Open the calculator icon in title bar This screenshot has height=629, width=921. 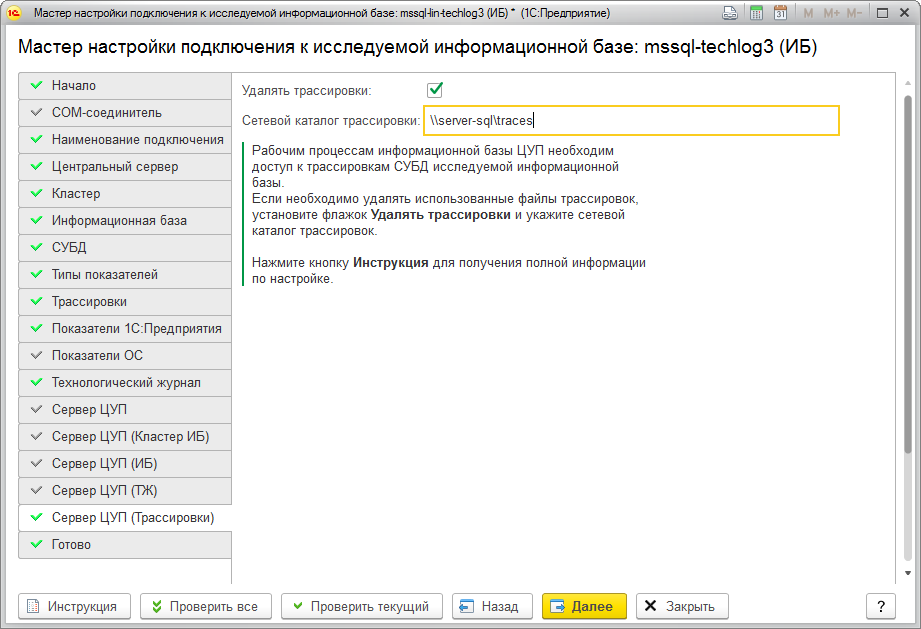757,13
